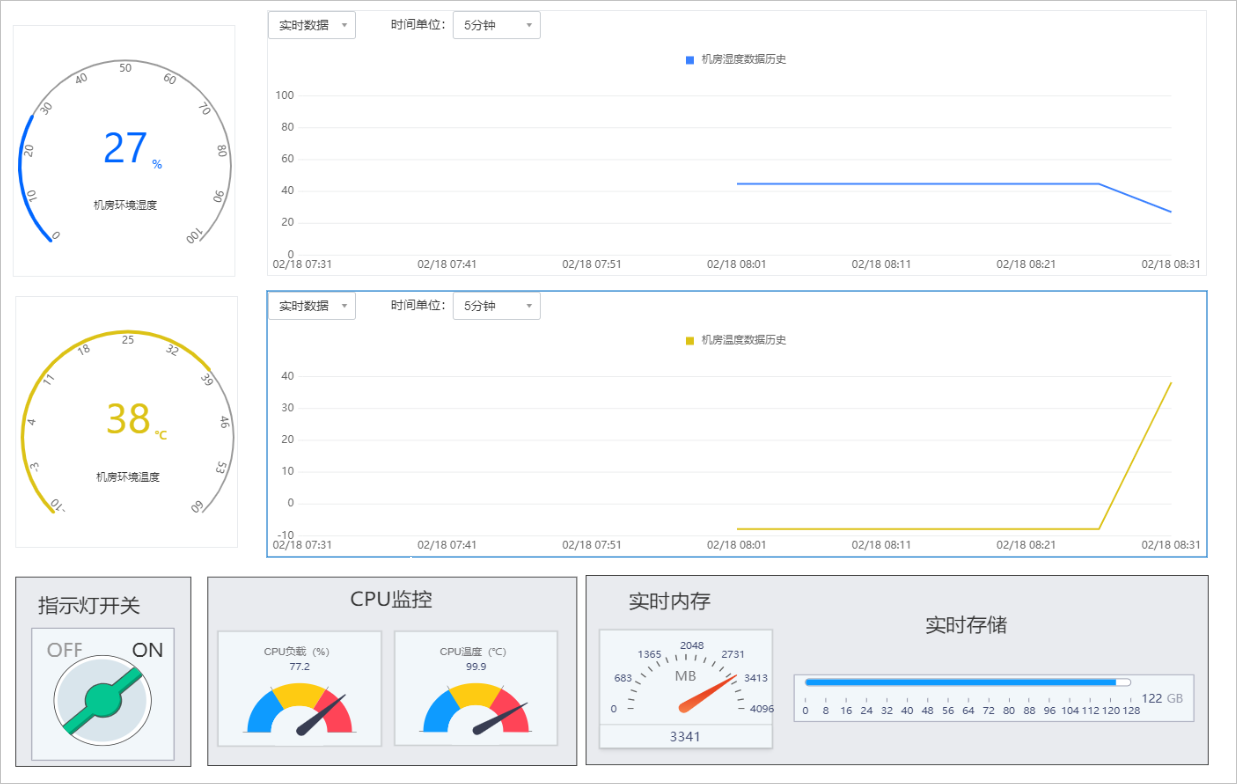Open the 时间单位 5分钟 dropdown

click(496, 25)
